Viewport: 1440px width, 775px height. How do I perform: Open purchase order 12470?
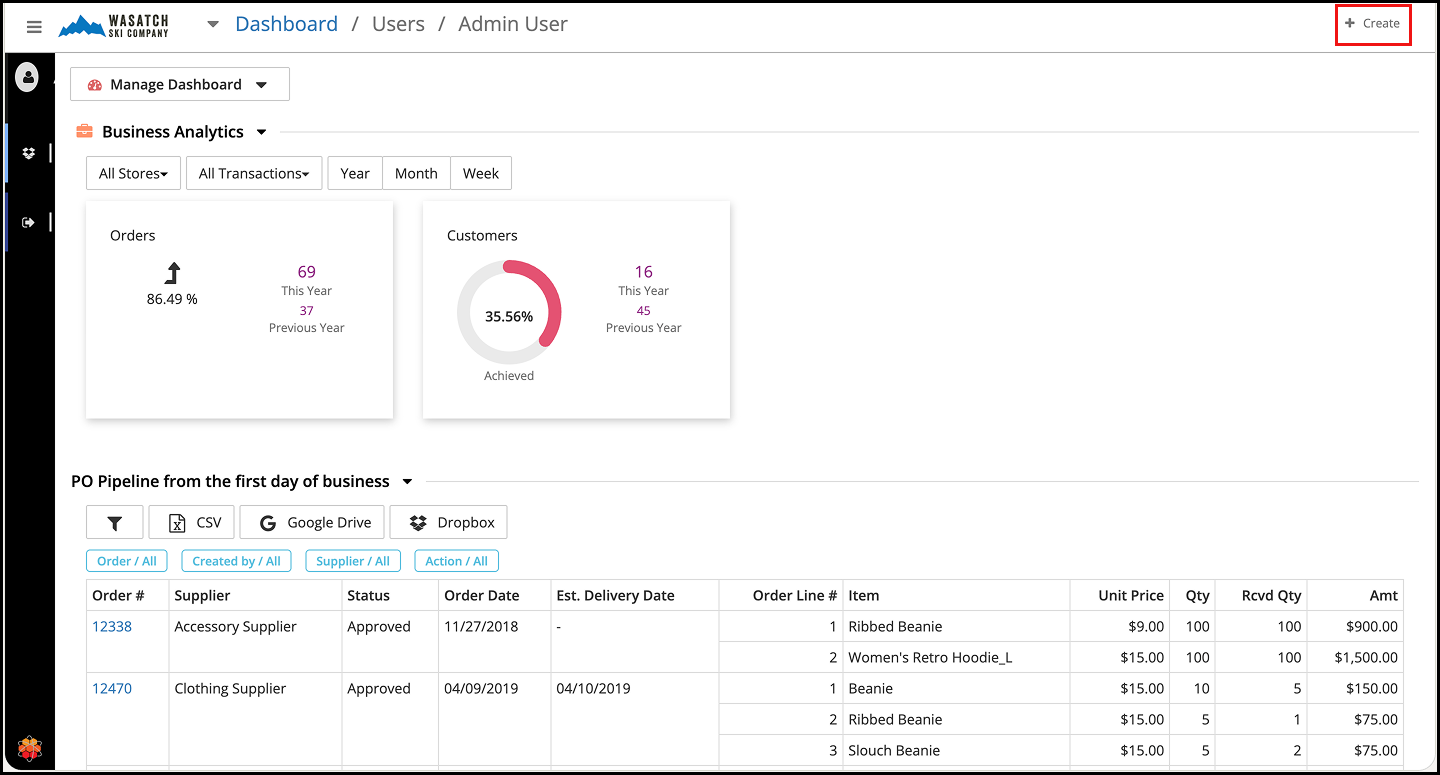[112, 688]
